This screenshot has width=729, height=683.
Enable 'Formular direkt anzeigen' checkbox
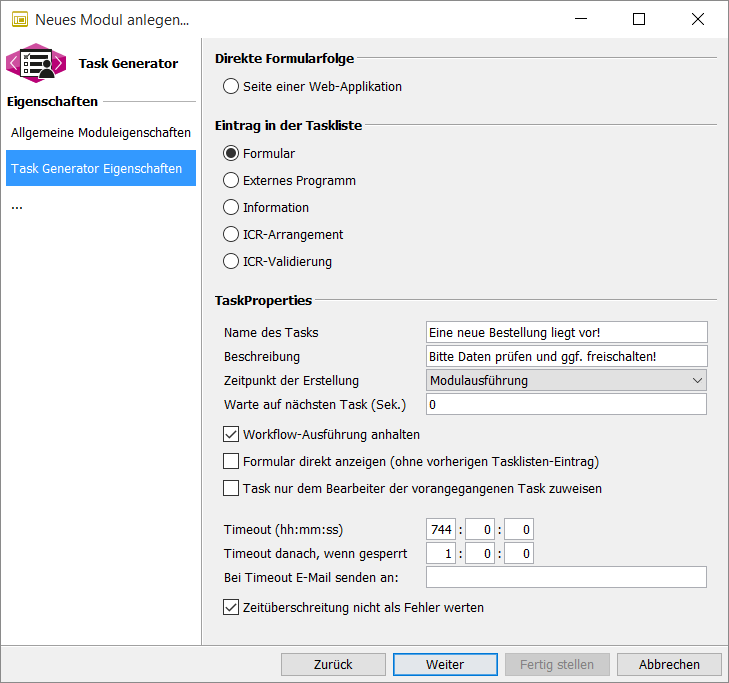[232, 462]
